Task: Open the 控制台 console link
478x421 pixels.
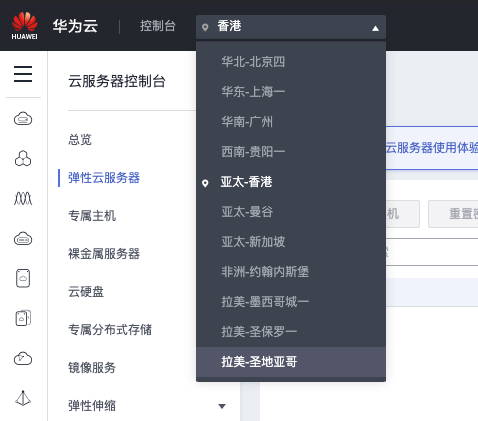Action: coord(157,26)
